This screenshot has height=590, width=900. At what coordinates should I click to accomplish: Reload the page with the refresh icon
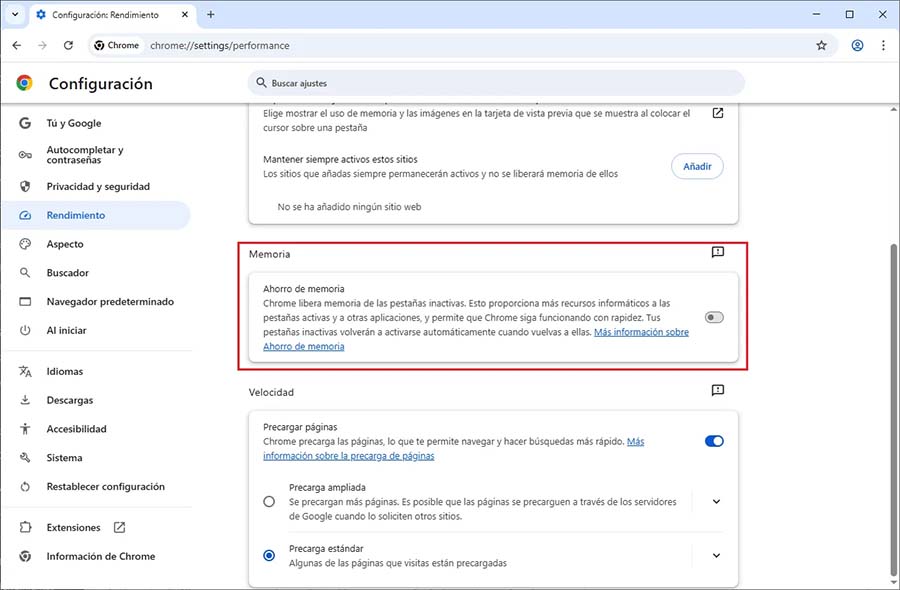pos(68,45)
